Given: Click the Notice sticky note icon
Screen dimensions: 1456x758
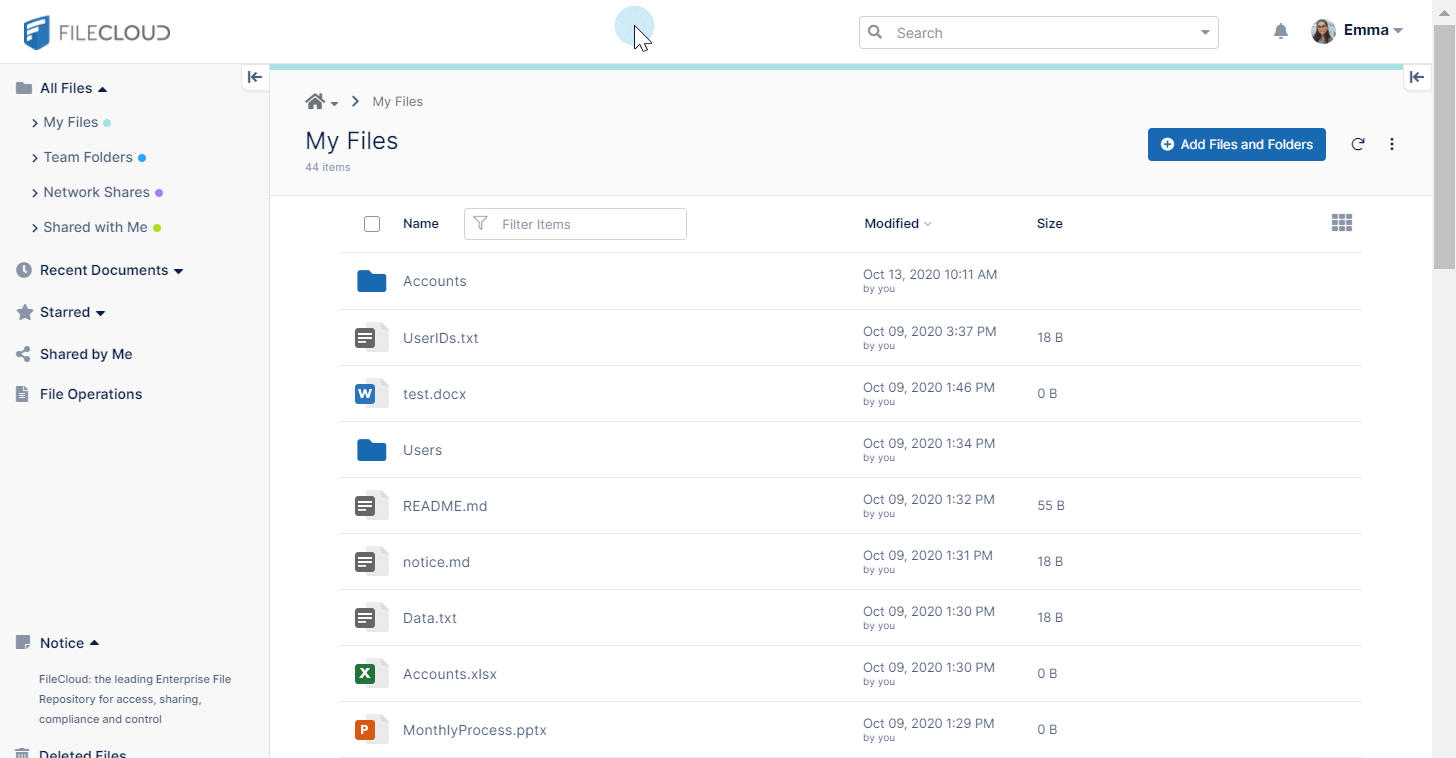Looking at the screenshot, I should tap(23, 643).
